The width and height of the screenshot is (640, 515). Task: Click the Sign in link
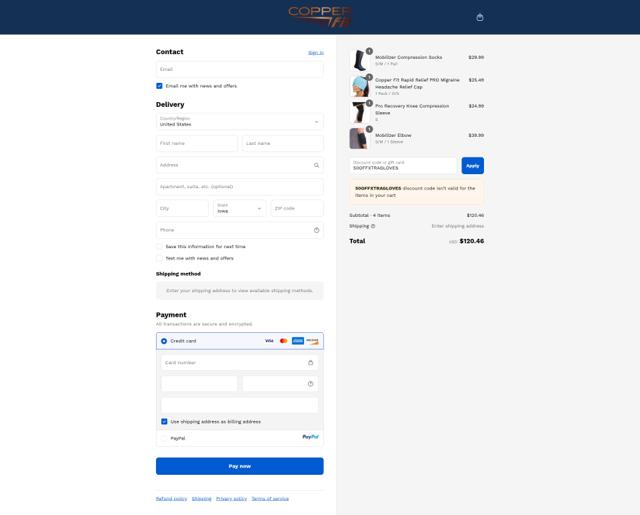(316, 53)
